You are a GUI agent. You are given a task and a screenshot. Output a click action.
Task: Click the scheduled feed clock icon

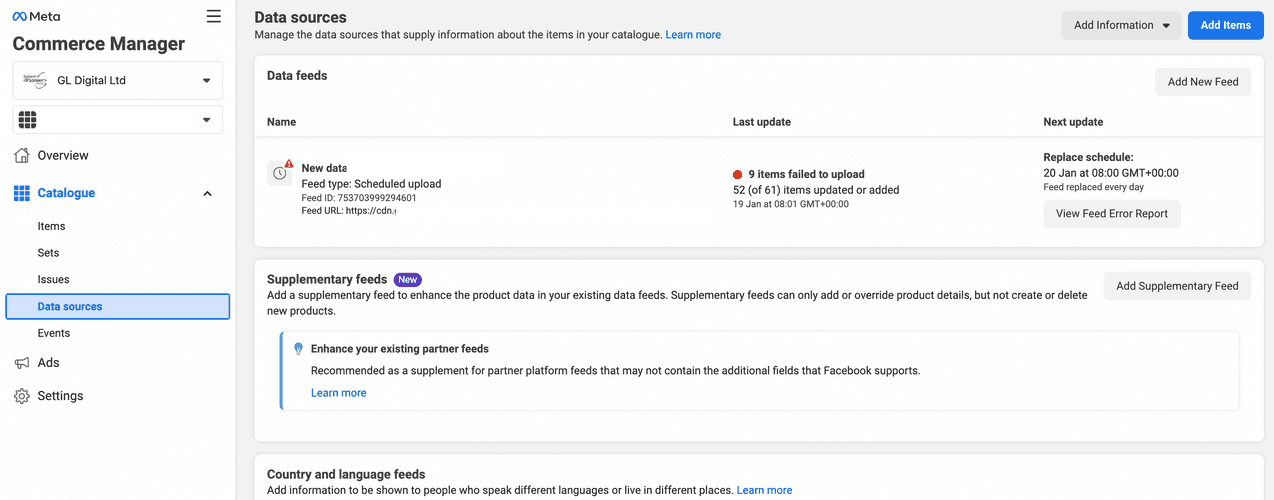(x=279, y=173)
